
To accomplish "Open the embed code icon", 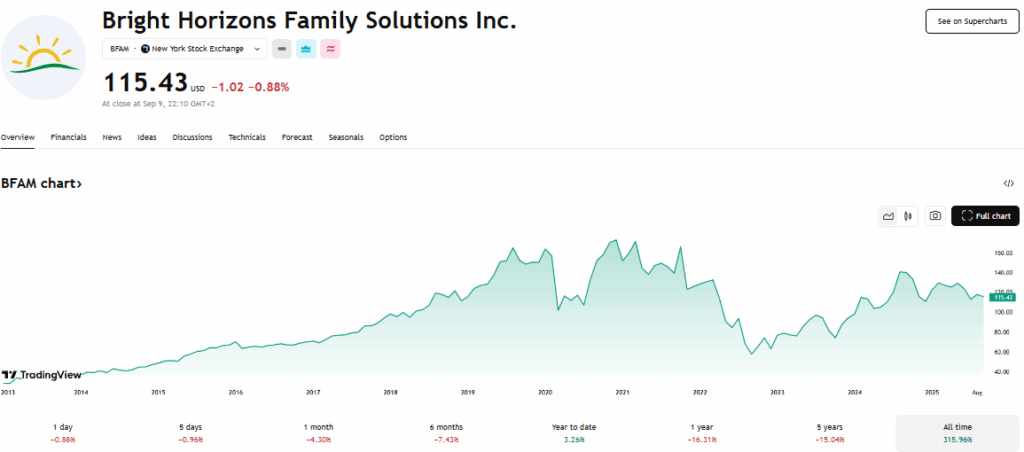I will tap(1008, 184).
